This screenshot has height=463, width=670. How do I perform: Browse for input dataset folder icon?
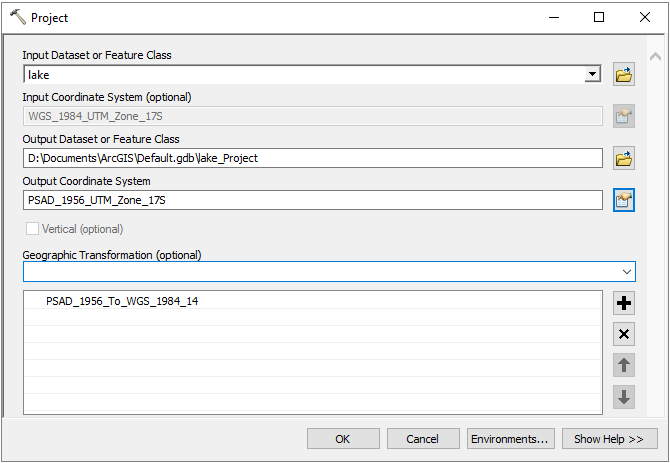point(624,75)
